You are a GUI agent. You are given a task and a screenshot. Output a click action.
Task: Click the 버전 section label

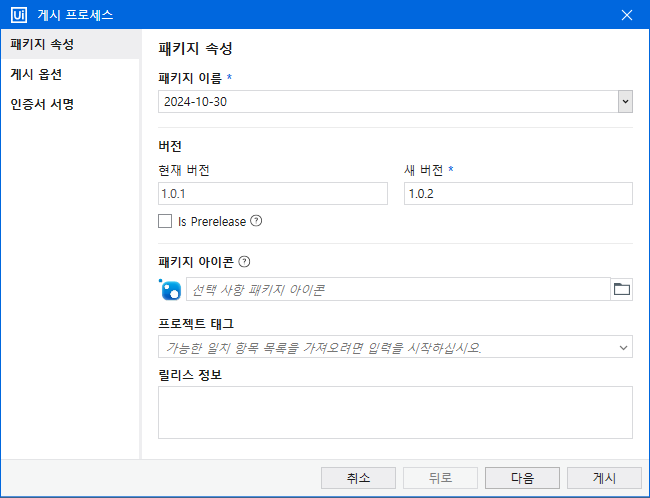(x=170, y=146)
